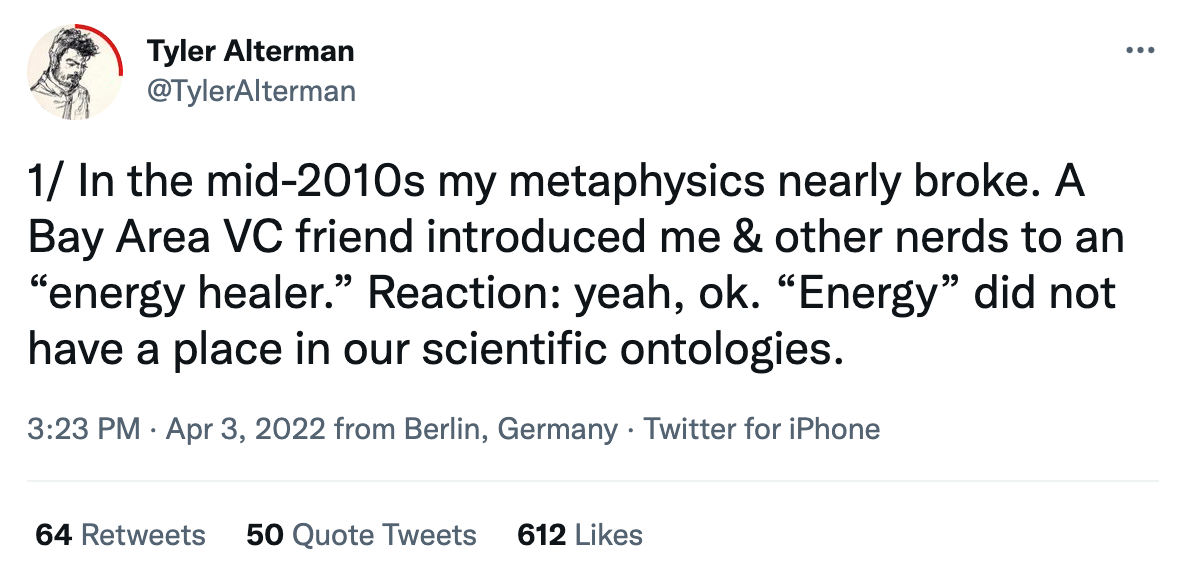Open the 612 Likes list

pos(580,535)
